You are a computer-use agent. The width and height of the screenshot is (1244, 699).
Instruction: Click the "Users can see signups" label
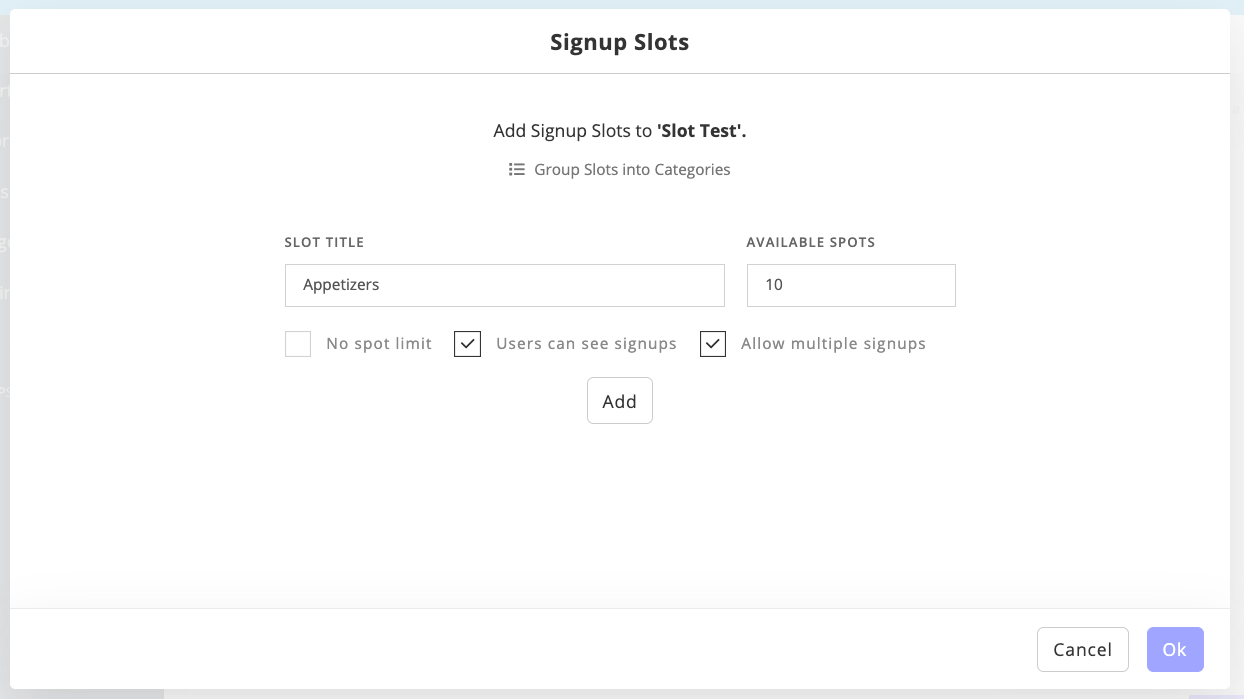pos(586,344)
